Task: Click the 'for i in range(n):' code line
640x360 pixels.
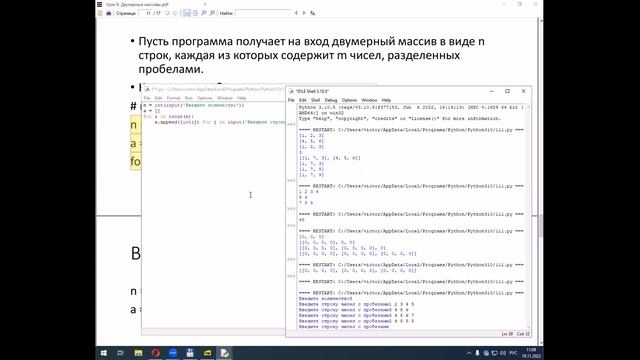Action: coord(169,116)
